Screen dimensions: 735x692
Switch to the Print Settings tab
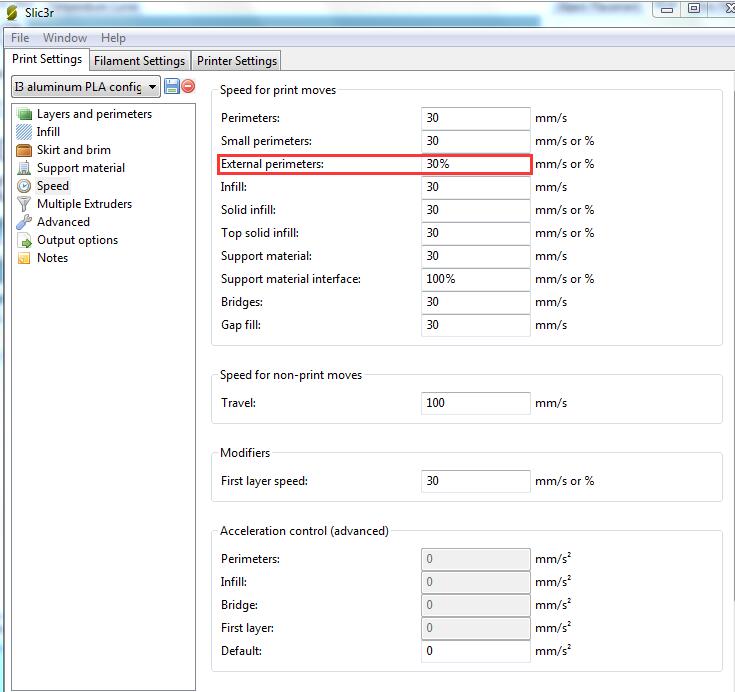[47, 59]
